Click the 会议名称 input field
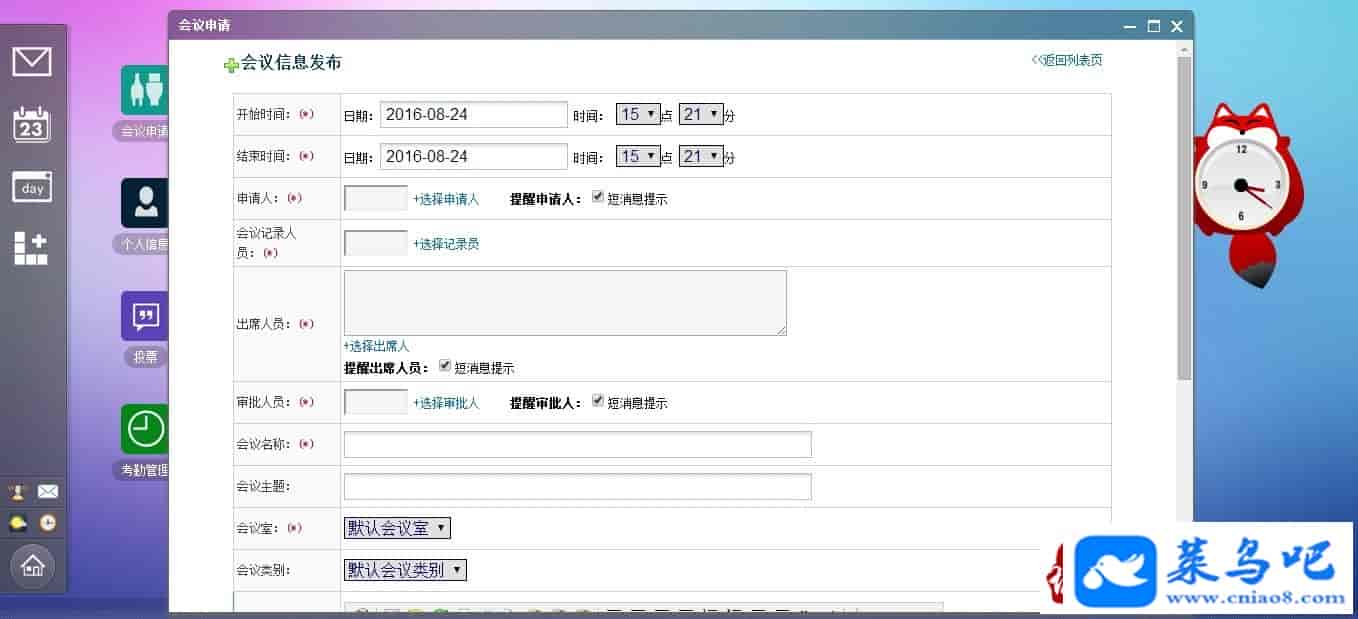Image resolution: width=1358 pixels, height=619 pixels. (x=577, y=445)
